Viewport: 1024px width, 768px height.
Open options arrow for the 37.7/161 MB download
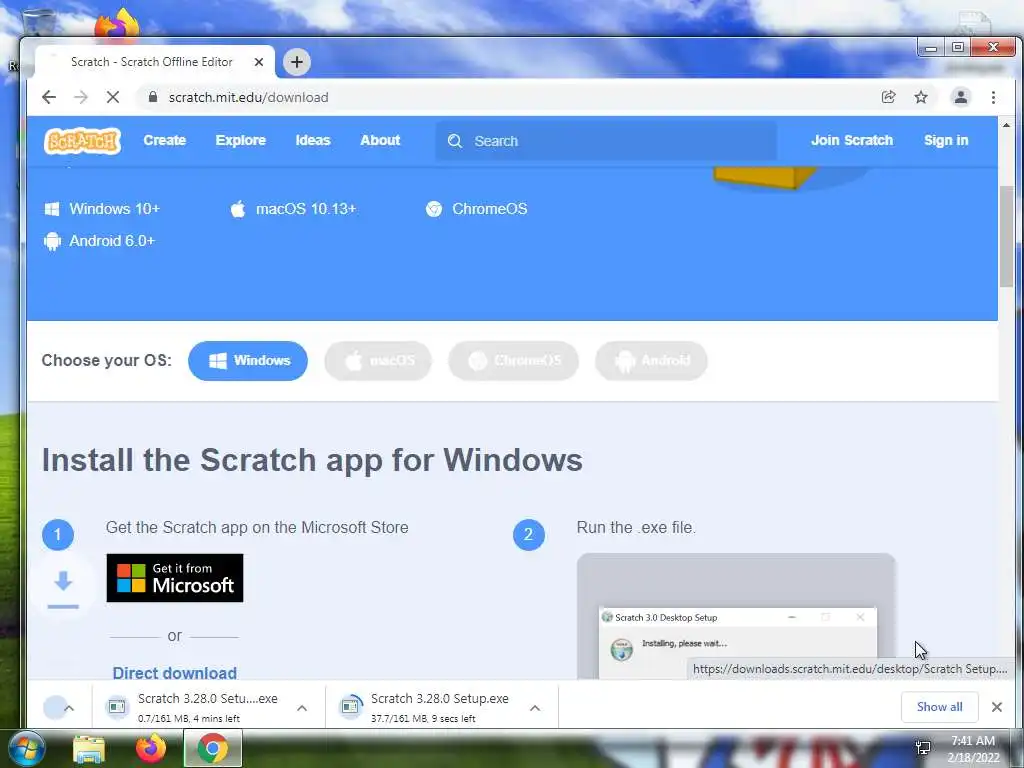(x=535, y=708)
